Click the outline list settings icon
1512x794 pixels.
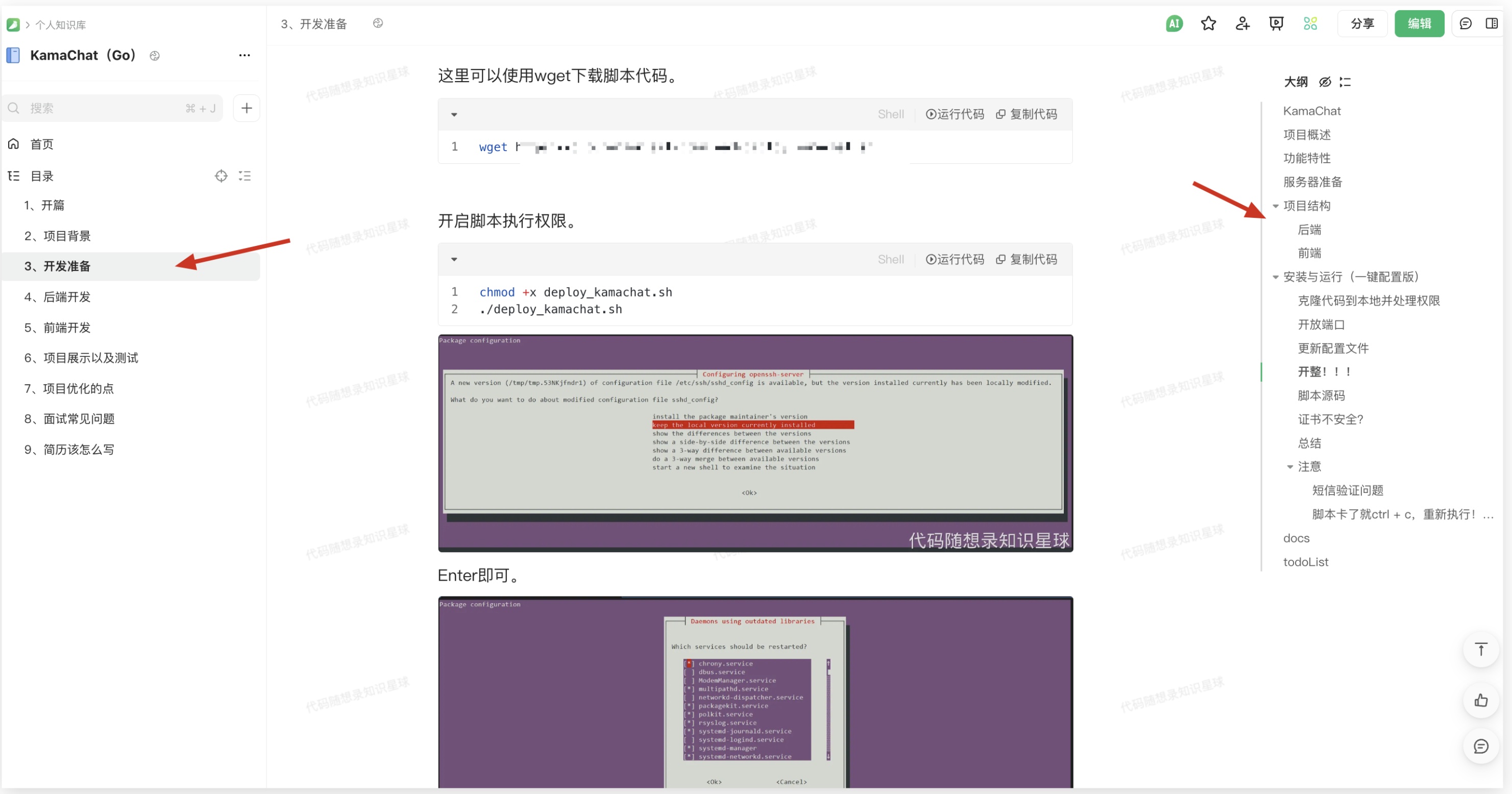point(1345,82)
